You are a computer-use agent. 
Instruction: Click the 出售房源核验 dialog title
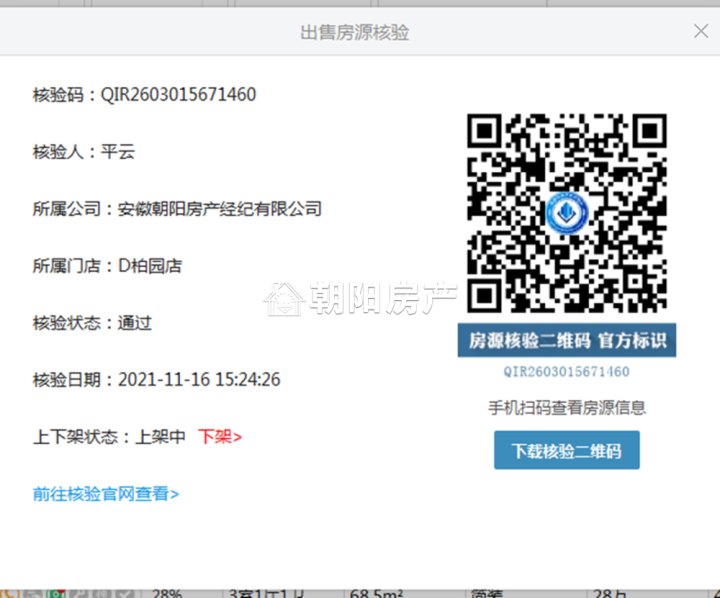point(354,33)
